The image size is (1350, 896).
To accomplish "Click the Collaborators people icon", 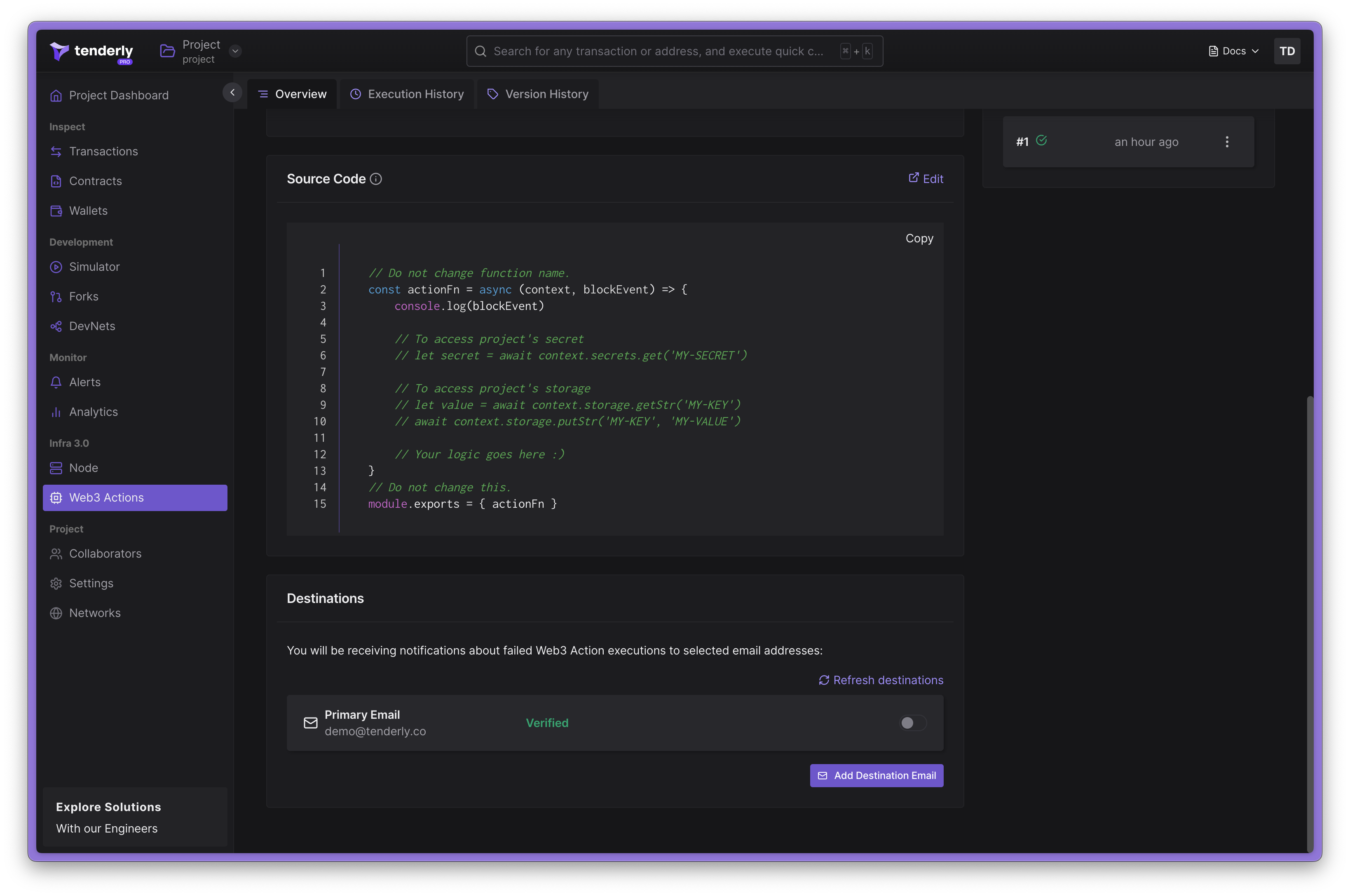I will (x=56, y=554).
